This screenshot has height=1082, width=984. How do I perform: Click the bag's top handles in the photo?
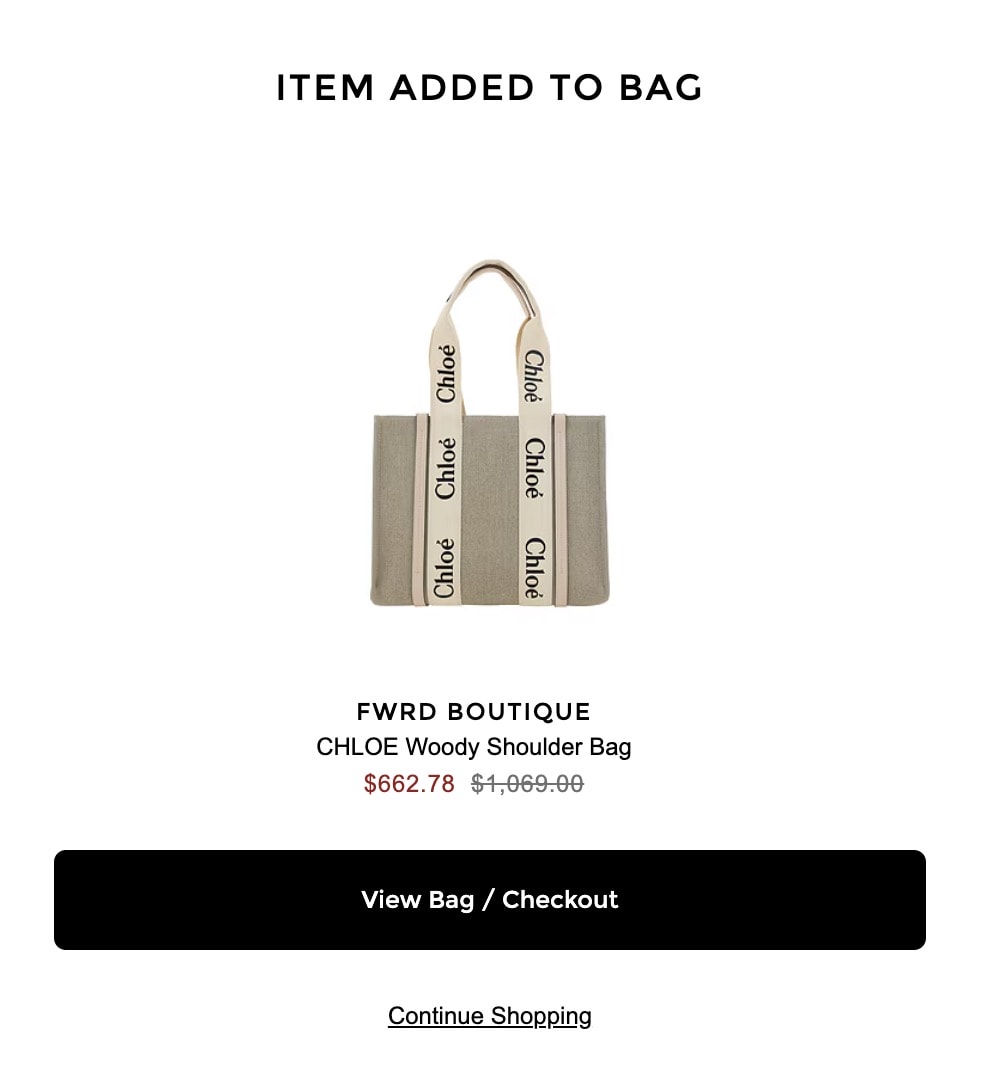point(491,290)
